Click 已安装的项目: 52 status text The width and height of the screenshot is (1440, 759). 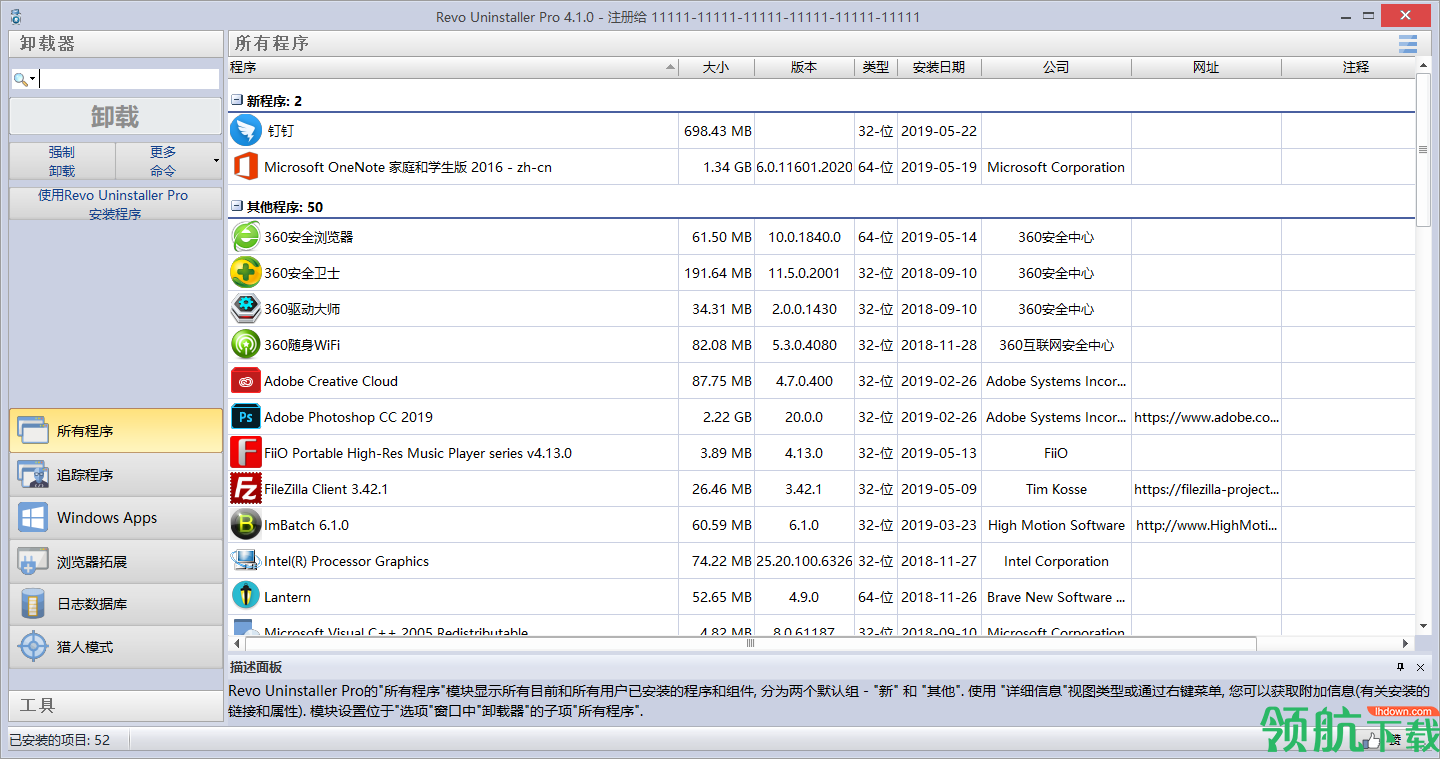(60, 740)
